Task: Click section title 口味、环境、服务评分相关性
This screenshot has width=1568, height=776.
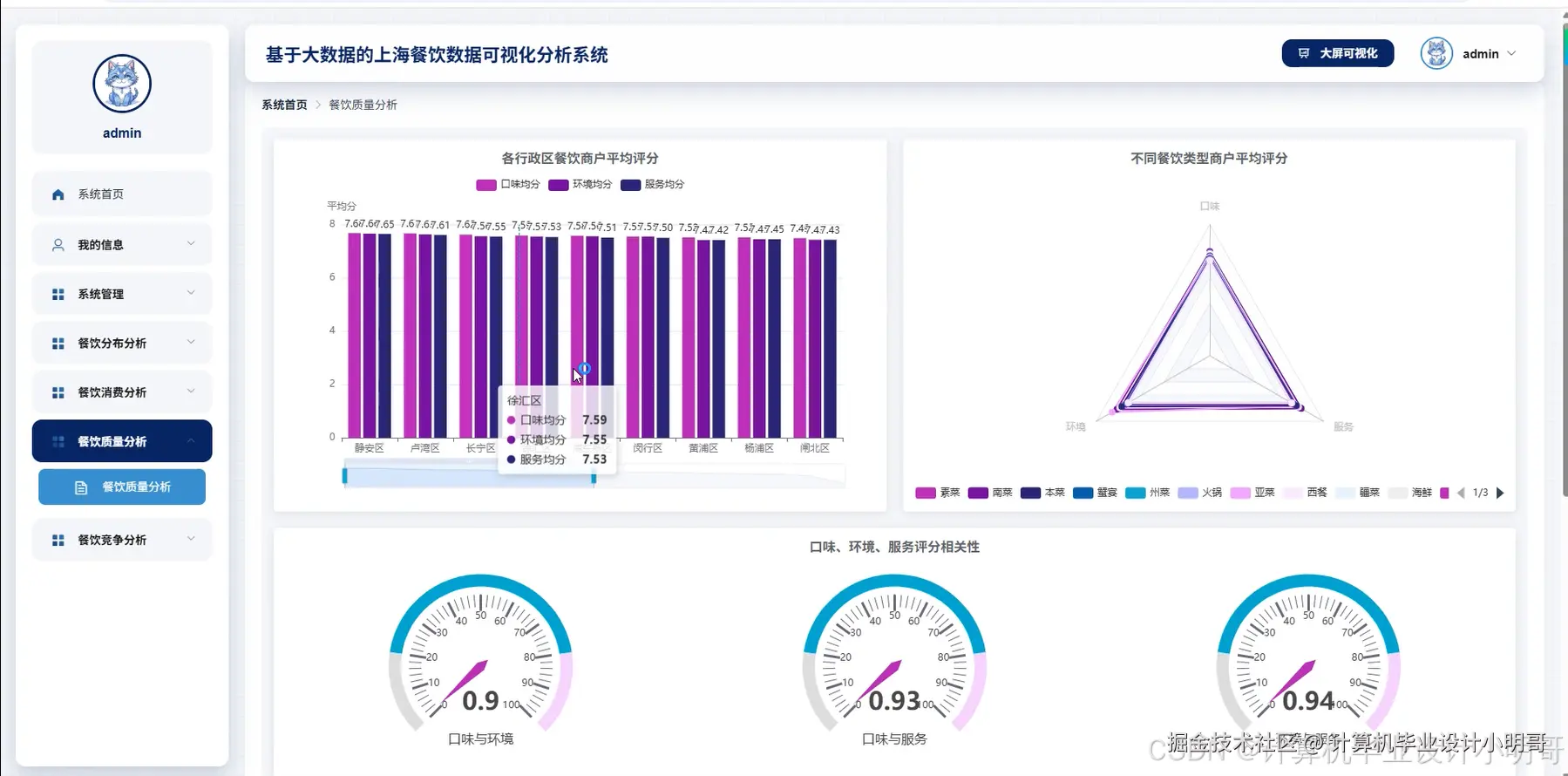Action: [894, 547]
